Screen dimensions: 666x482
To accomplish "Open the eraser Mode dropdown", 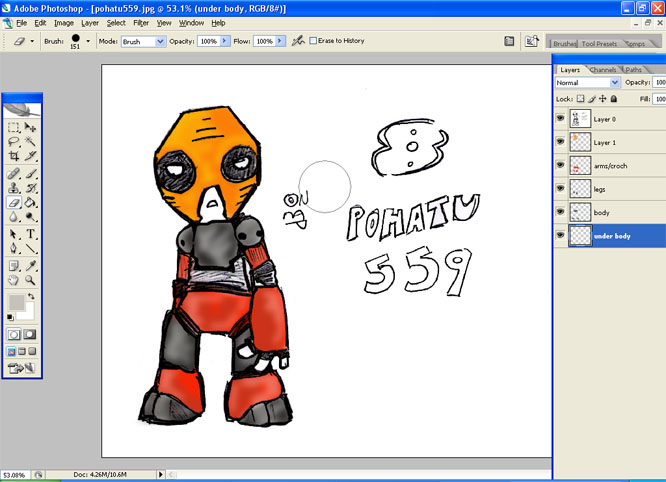I will tap(144, 42).
